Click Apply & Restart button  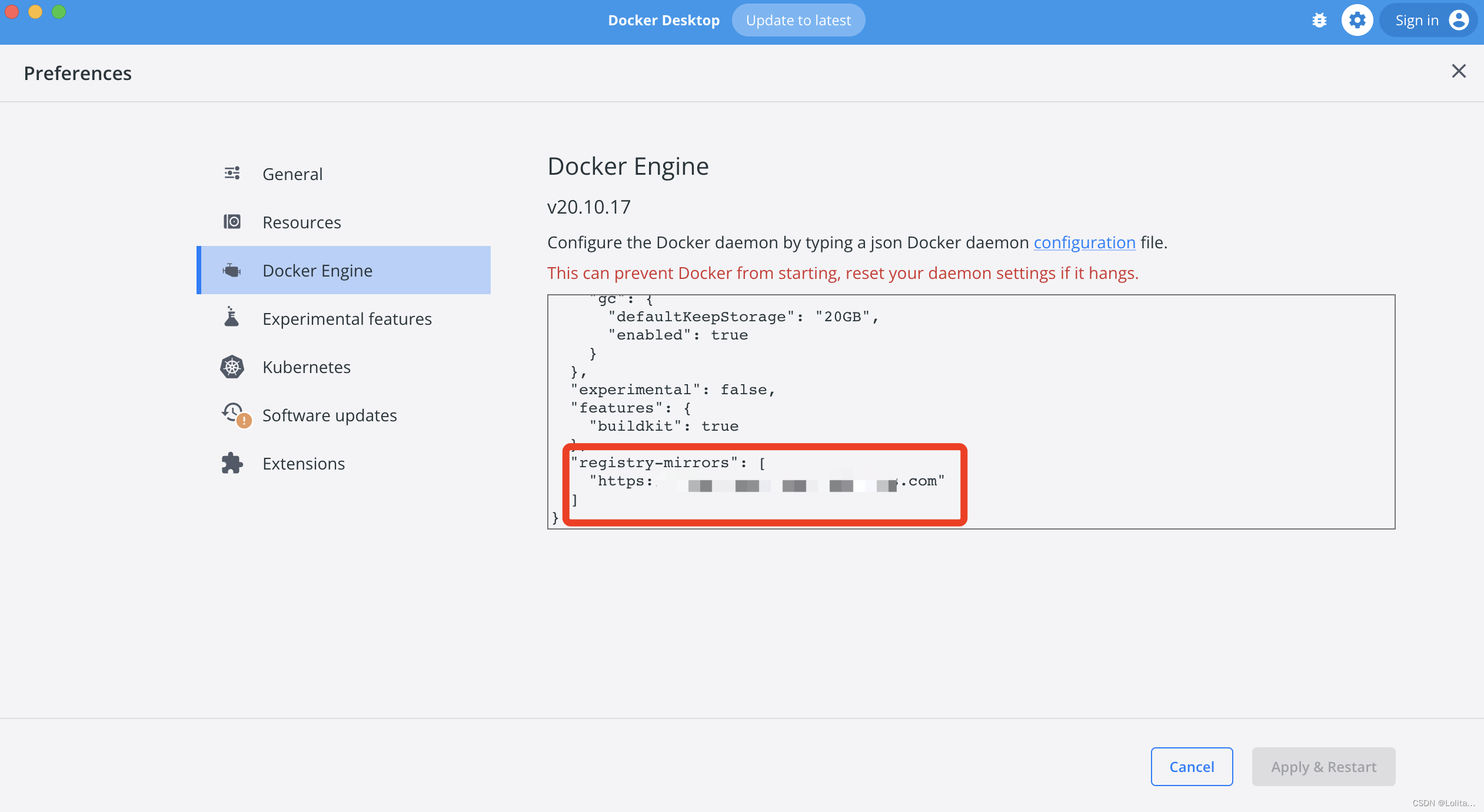(1323, 767)
